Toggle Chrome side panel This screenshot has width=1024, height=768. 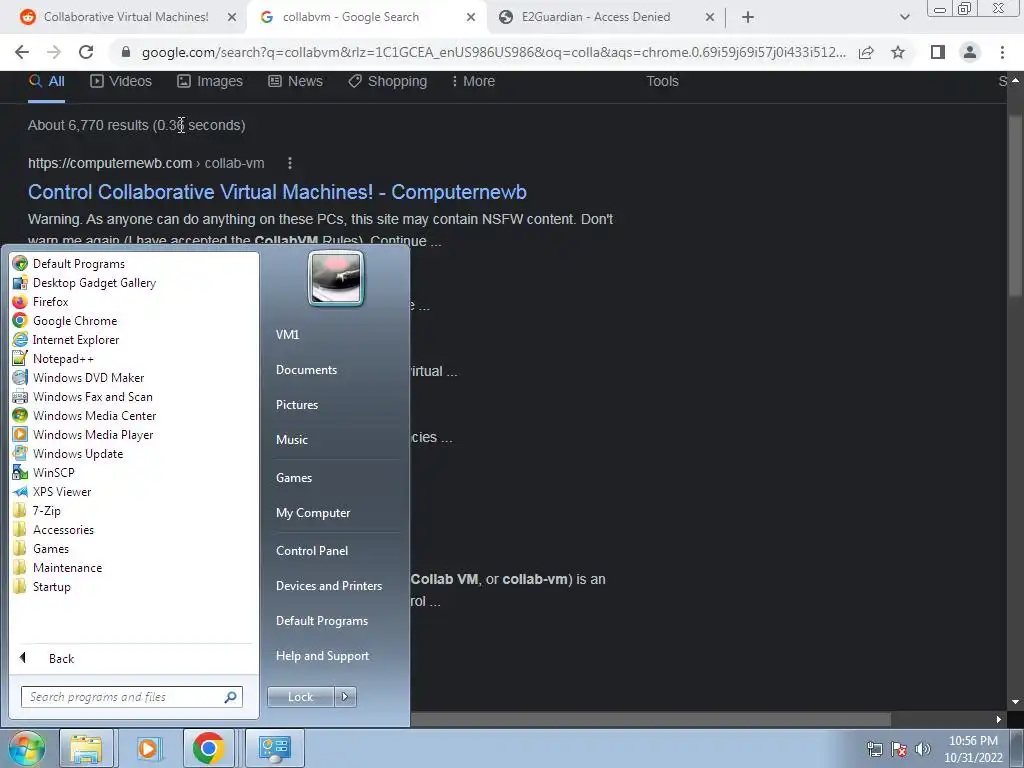938,52
